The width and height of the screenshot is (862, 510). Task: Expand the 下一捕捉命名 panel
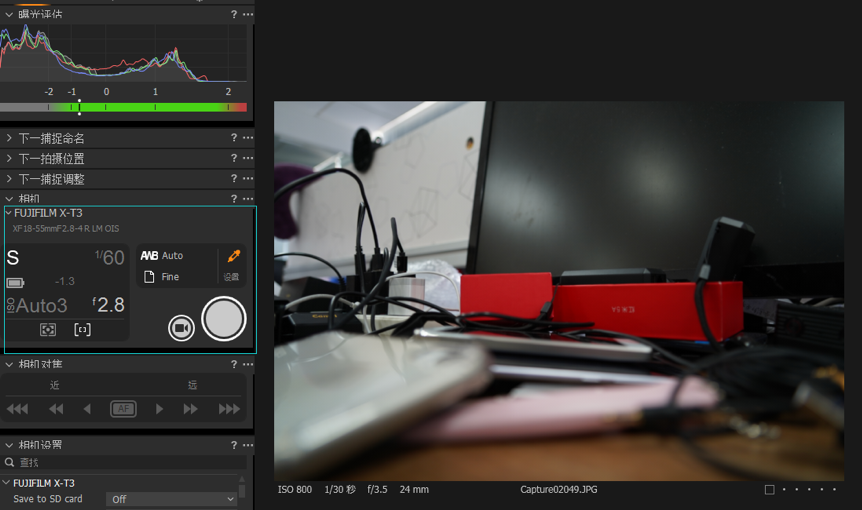(9, 137)
